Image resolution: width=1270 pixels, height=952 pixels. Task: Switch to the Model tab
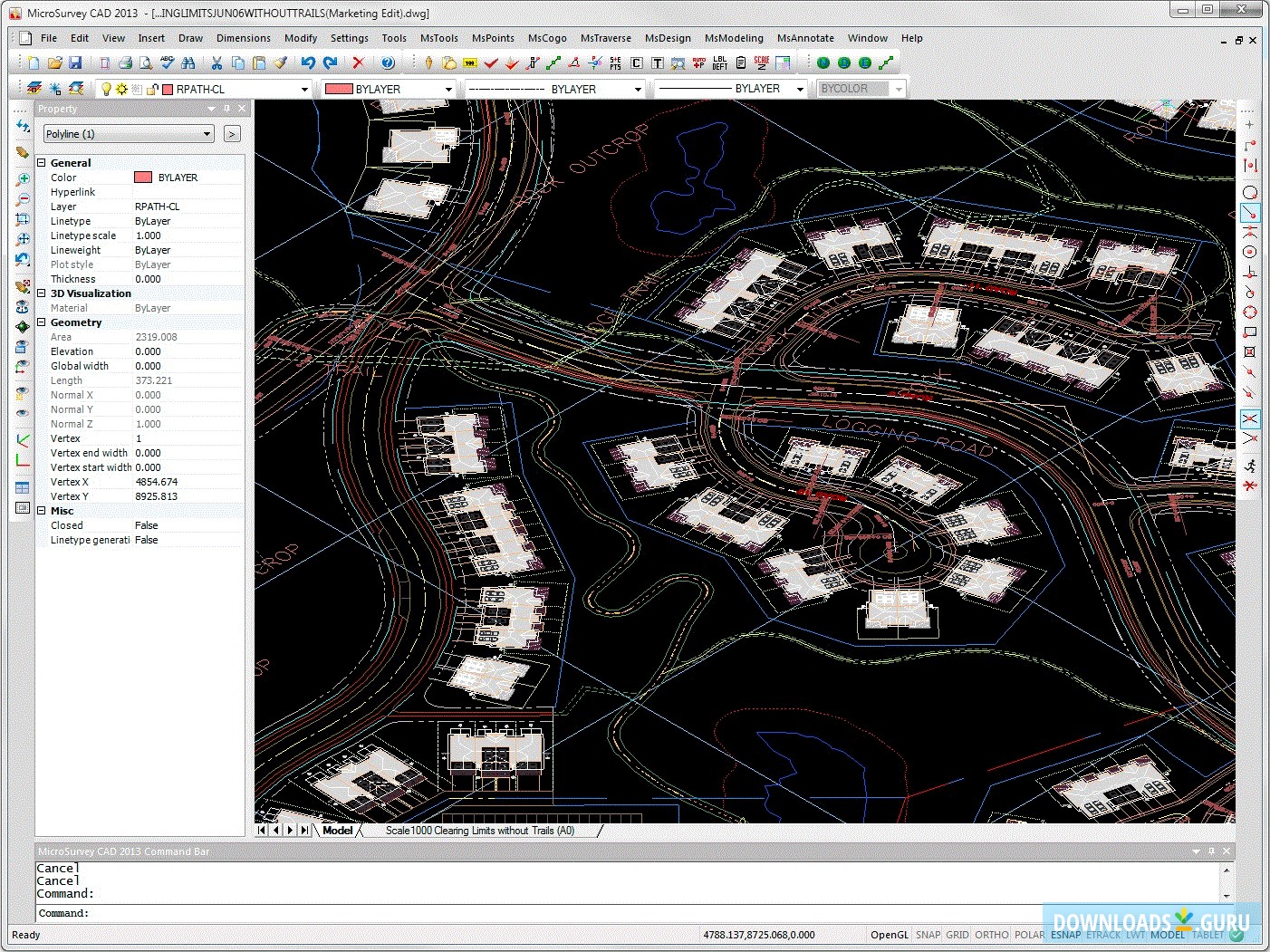coord(336,830)
